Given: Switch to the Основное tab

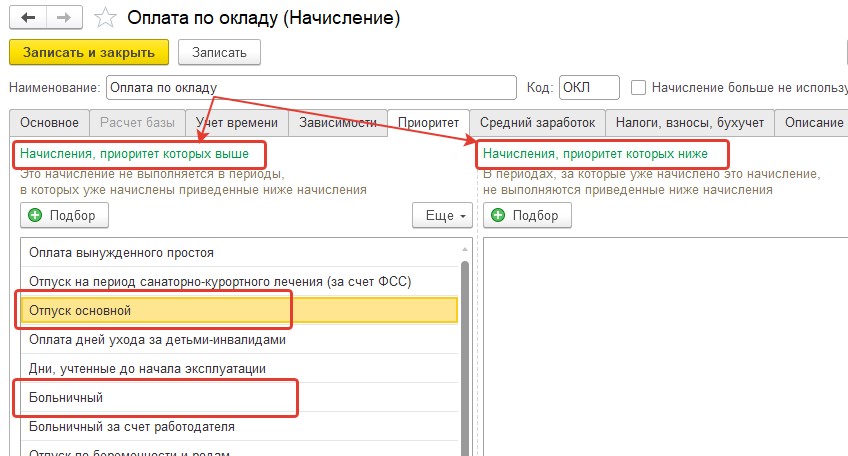Looking at the screenshot, I should tap(49, 123).
